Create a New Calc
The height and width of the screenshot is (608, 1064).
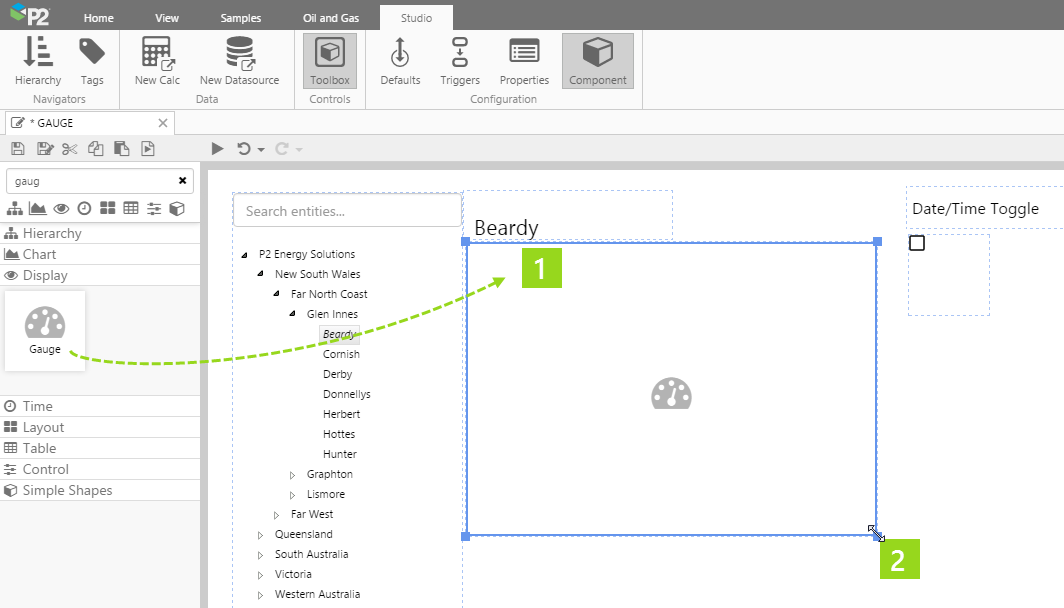157,60
